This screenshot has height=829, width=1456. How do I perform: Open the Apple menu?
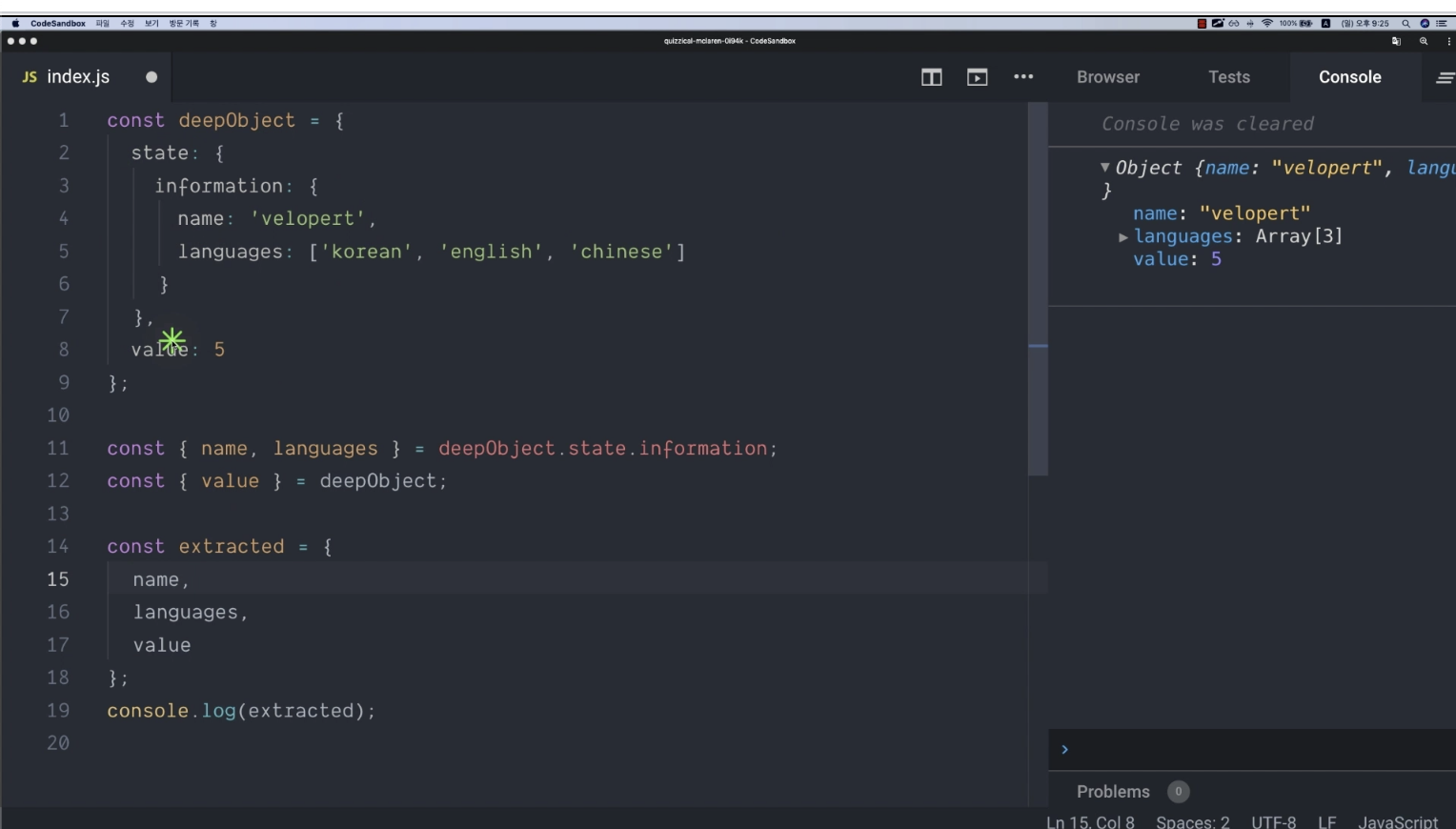click(x=15, y=23)
